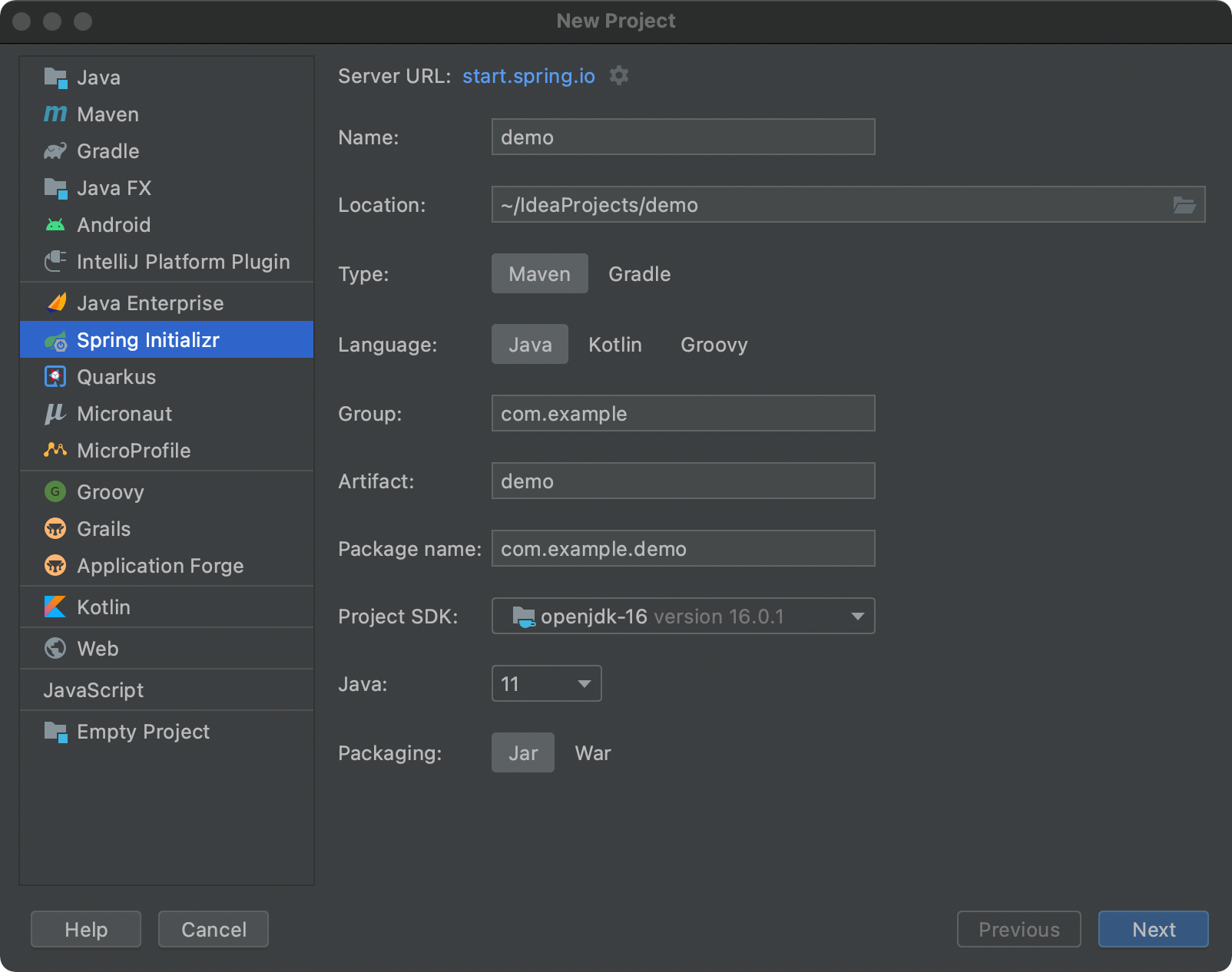The height and width of the screenshot is (972, 1232).
Task: Click the Spring Initializr leaf icon
Action: 55,341
